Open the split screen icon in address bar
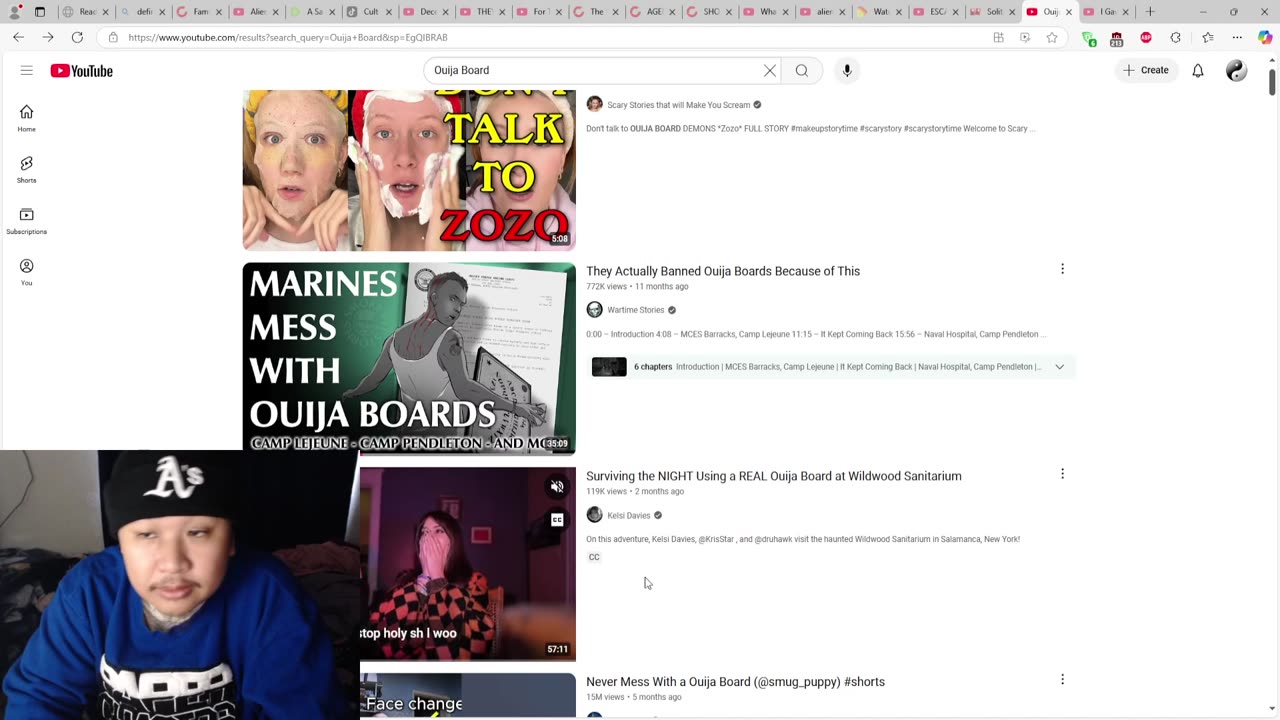 (x=998, y=37)
